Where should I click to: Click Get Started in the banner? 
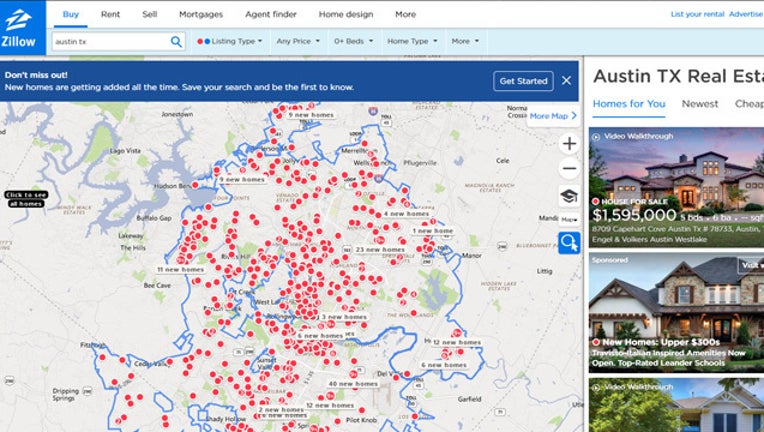[x=523, y=81]
